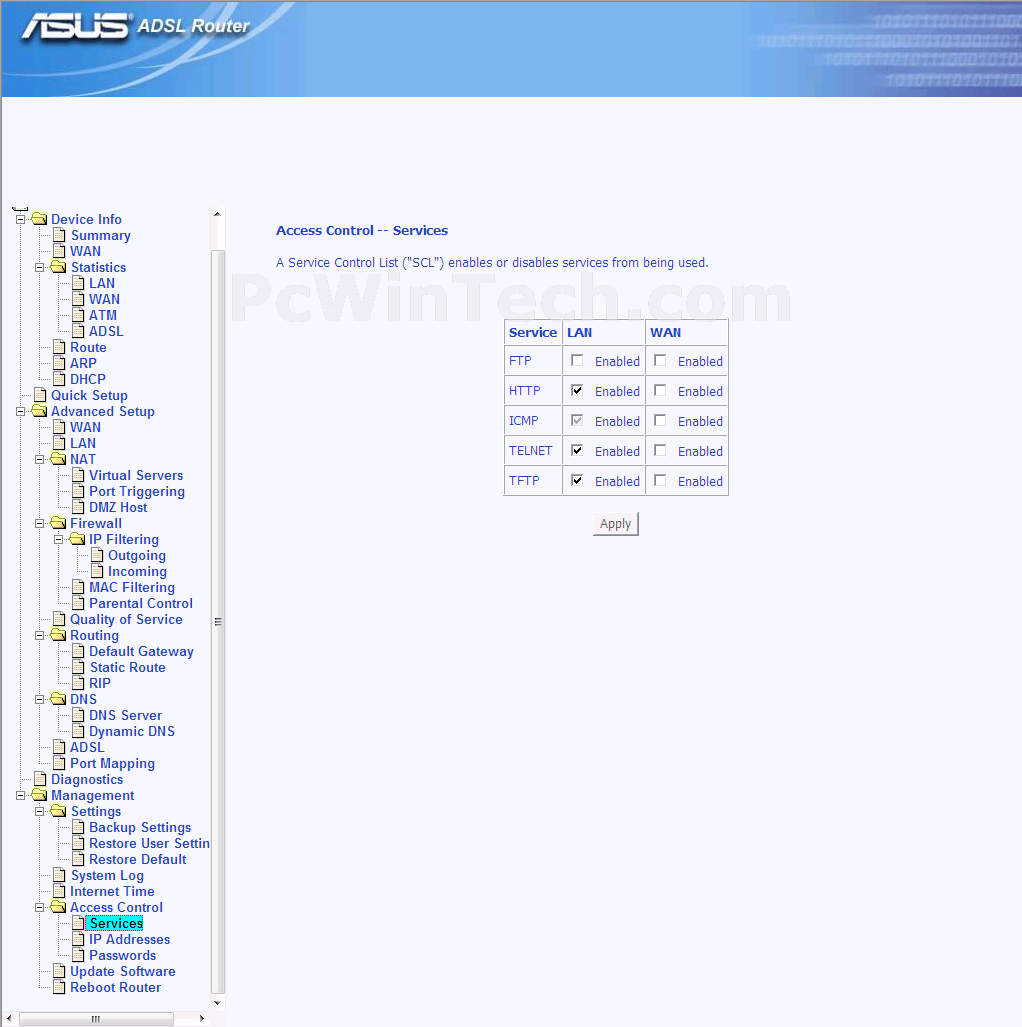Click the Advanced Setup folder icon

39,411
